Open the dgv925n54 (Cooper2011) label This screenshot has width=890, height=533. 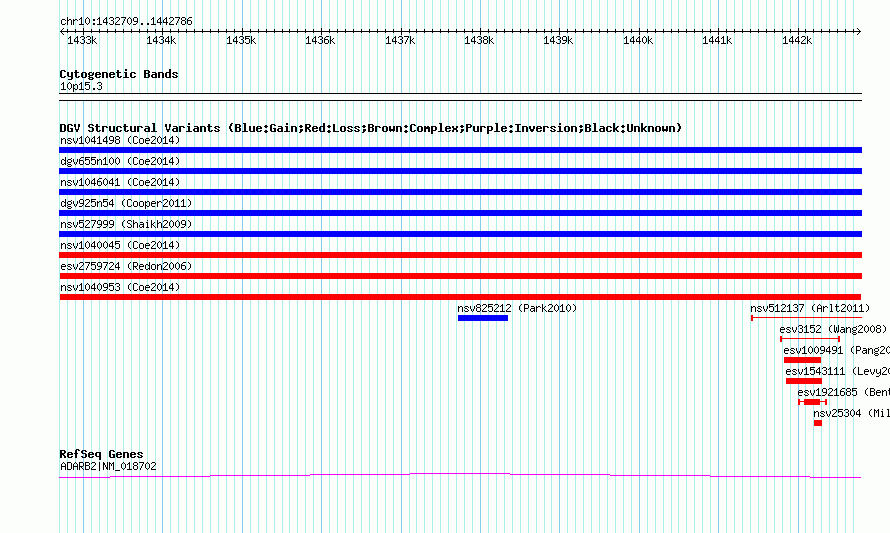click(x=126, y=203)
